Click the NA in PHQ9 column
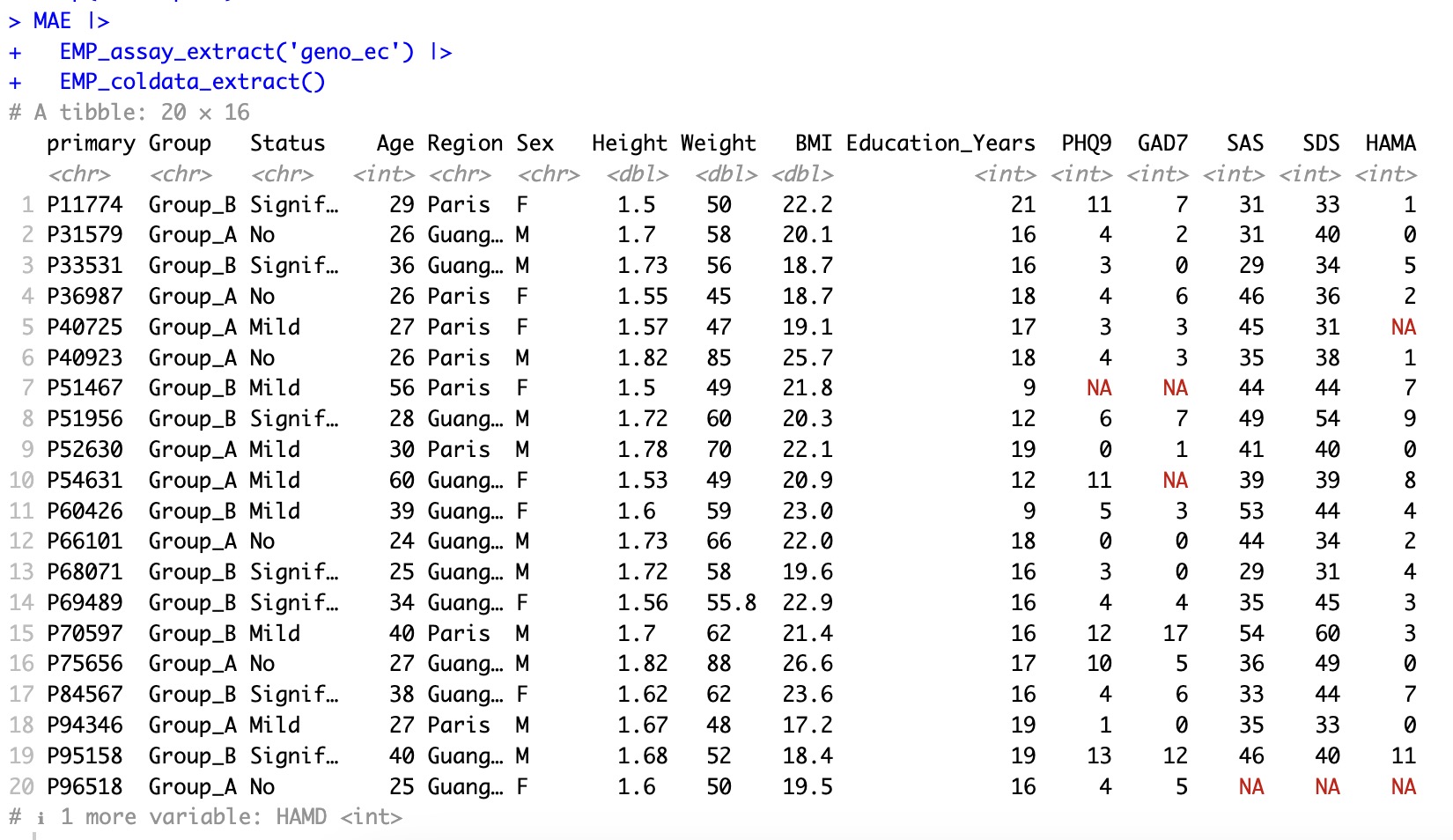Viewport: 1453px width, 840px height. point(1098,388)
